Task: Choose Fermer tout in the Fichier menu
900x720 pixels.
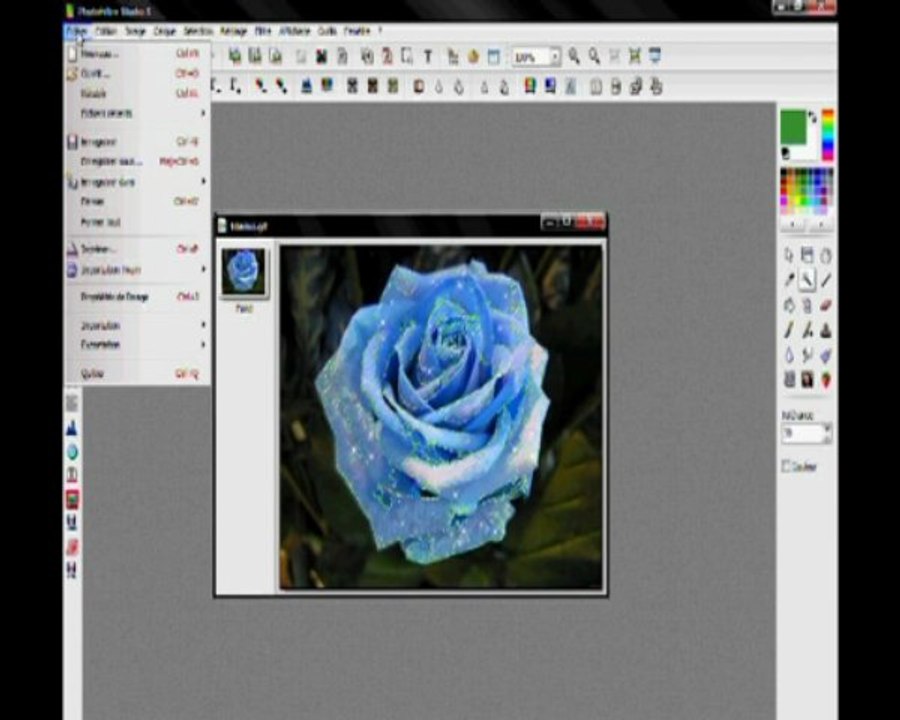Action: click(138, 222)
